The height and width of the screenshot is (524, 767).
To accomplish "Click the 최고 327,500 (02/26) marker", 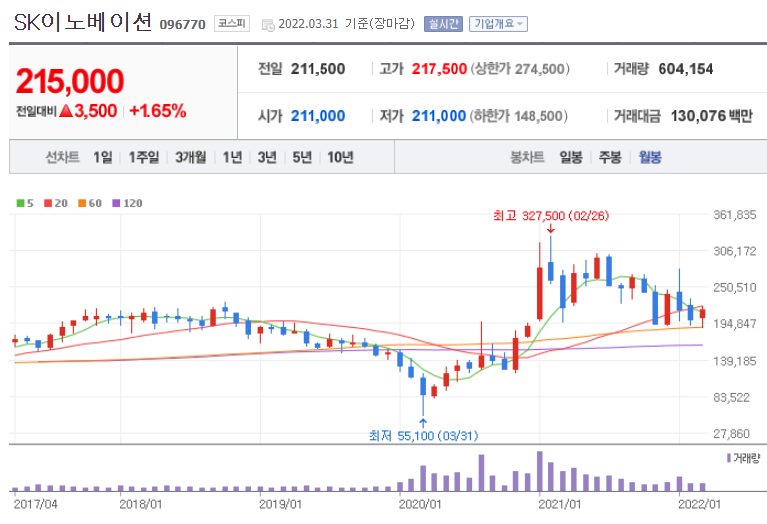I will point(551,216).
